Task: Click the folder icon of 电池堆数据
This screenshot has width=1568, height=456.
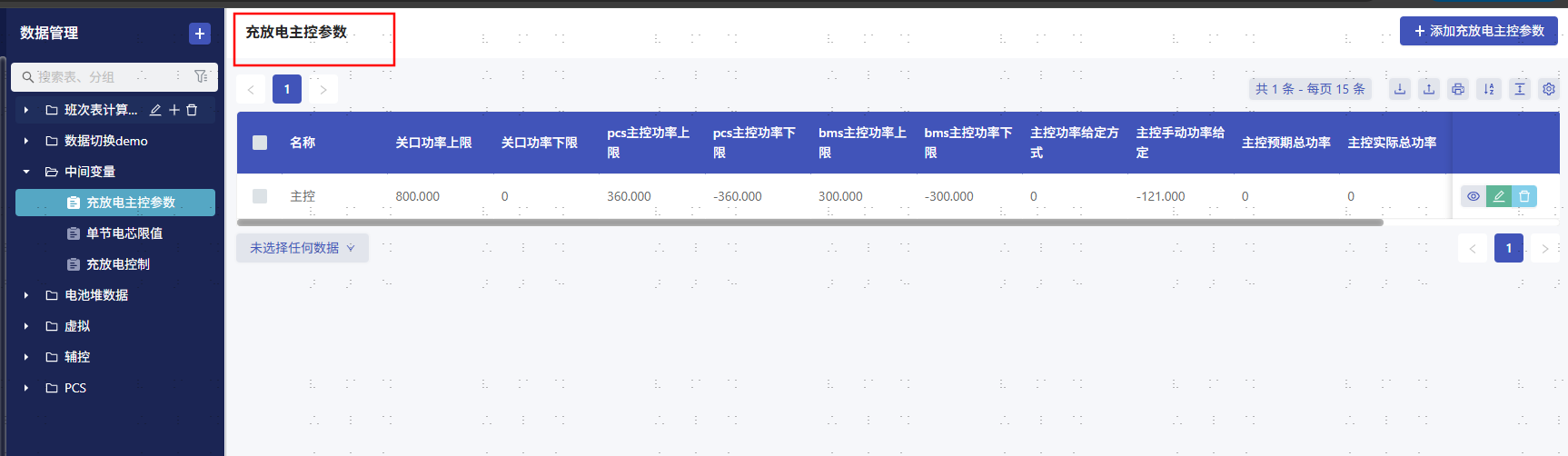Action: pyautogui.click(x=52, y=295)
